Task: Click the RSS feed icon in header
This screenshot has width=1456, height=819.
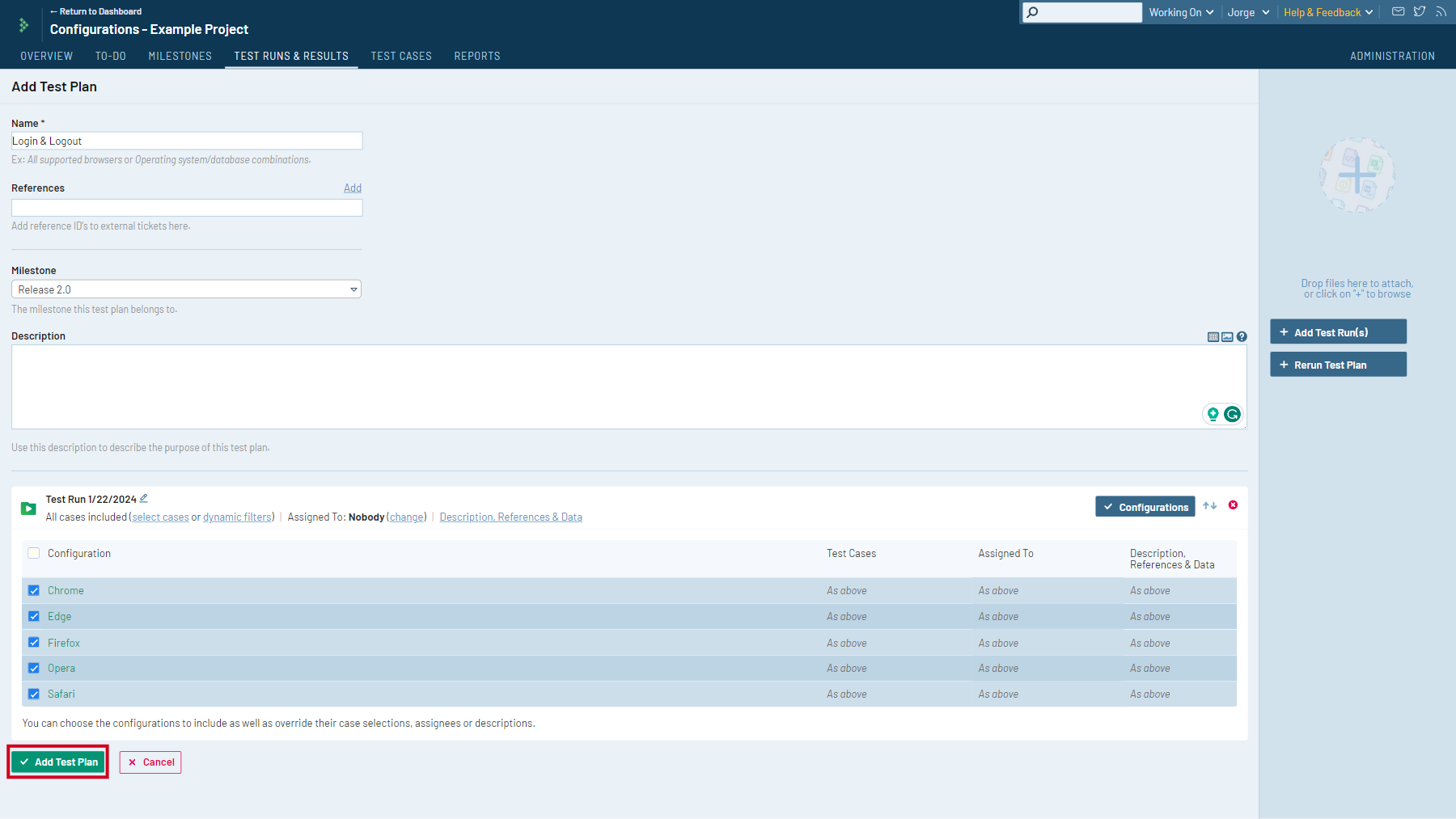Action: click(1441, 12)
